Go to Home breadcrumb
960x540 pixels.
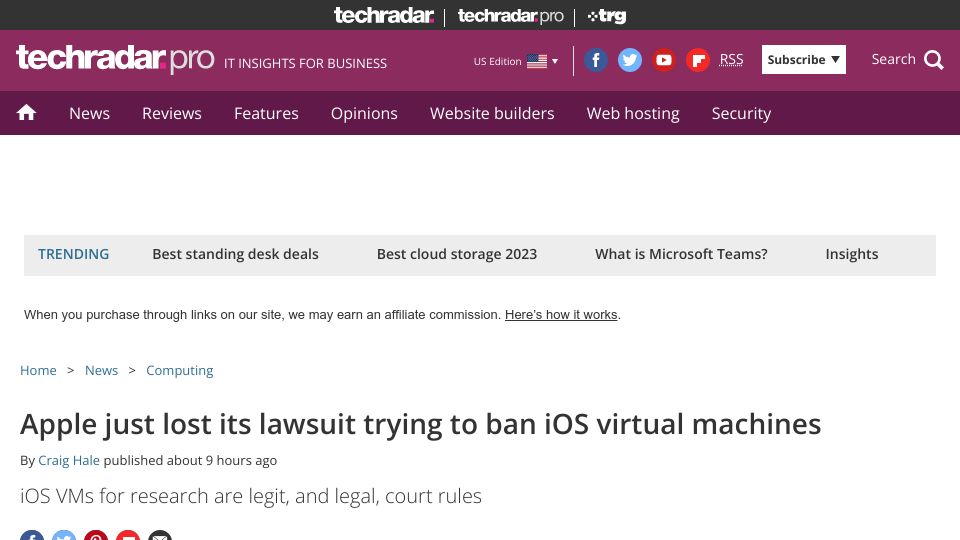[x=38, y=370]
